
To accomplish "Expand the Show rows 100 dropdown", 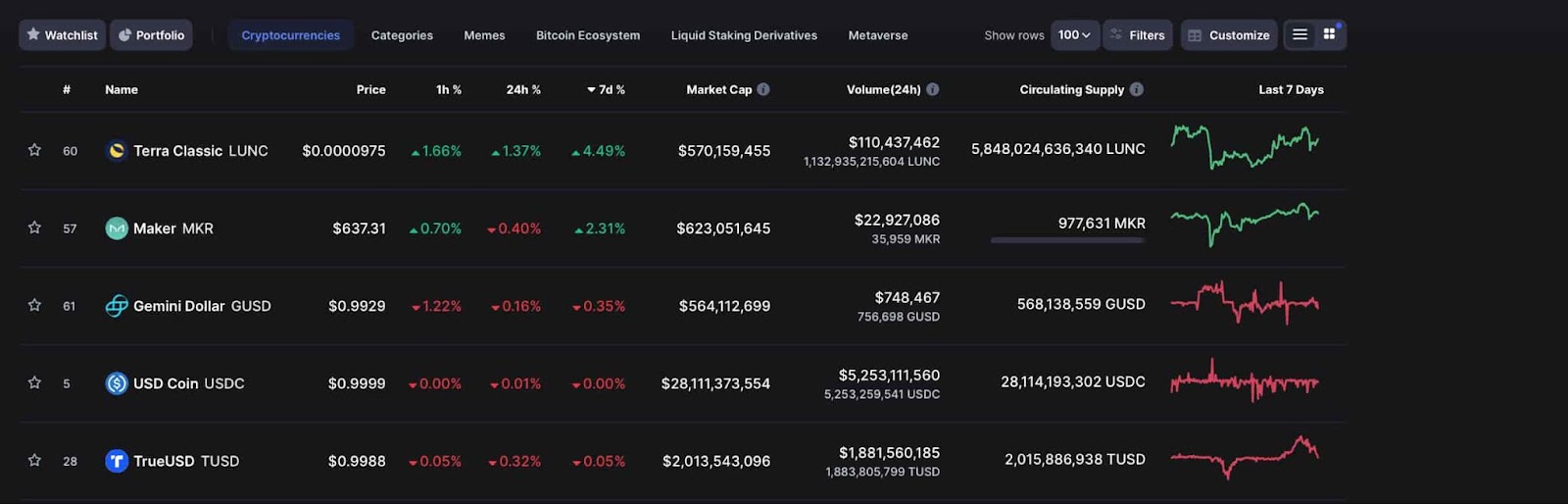I will (1075, 34).
